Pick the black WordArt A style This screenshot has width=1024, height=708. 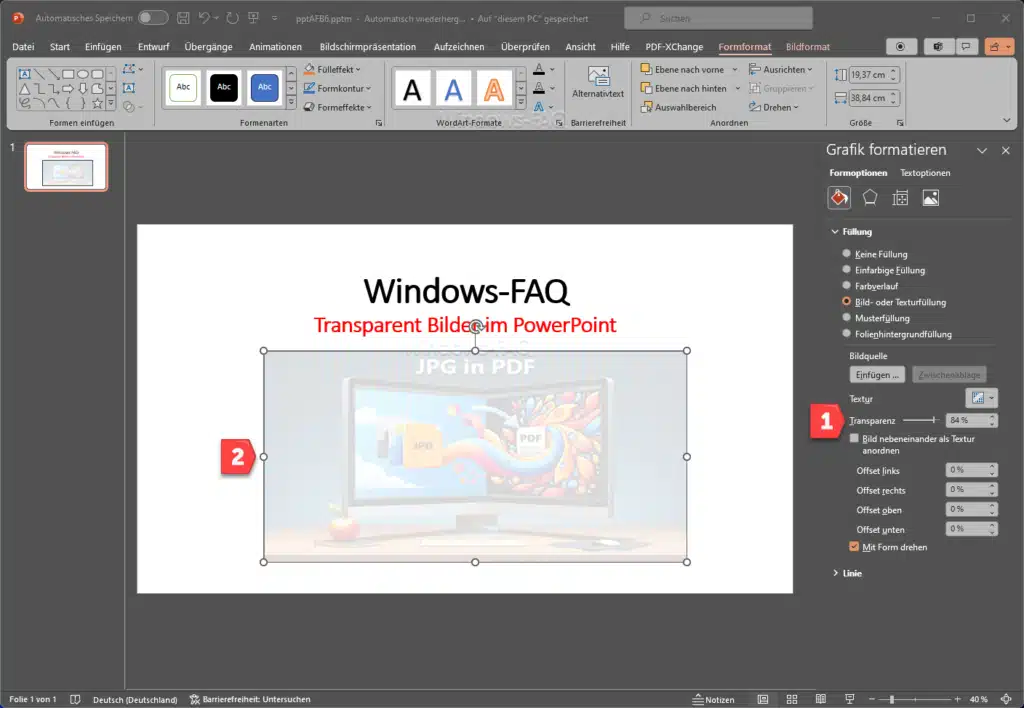pyautogui.click(x=412, y=89)
